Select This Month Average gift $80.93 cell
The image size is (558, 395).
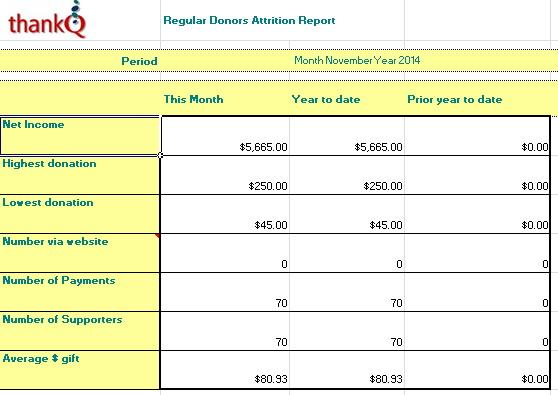tap(225, 369)
